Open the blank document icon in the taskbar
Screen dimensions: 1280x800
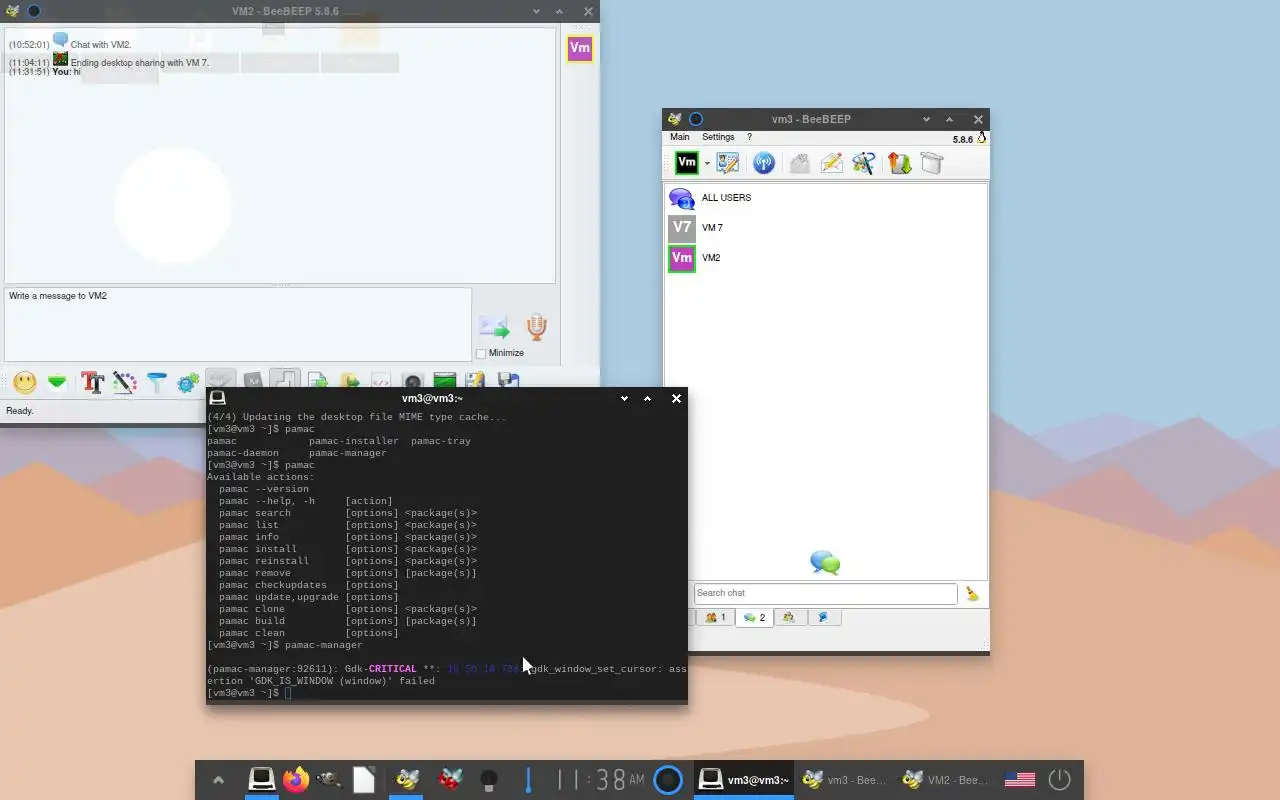point(364,779)
